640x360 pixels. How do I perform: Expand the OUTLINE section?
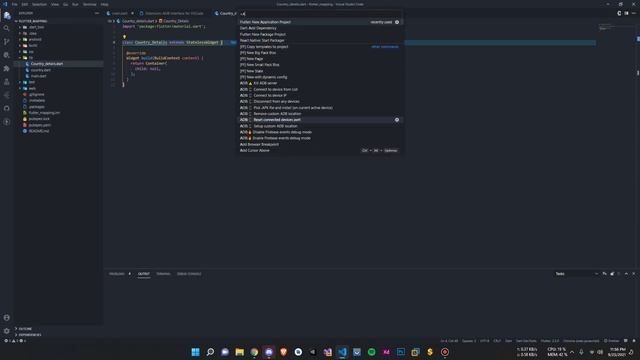tap(59, 329)
